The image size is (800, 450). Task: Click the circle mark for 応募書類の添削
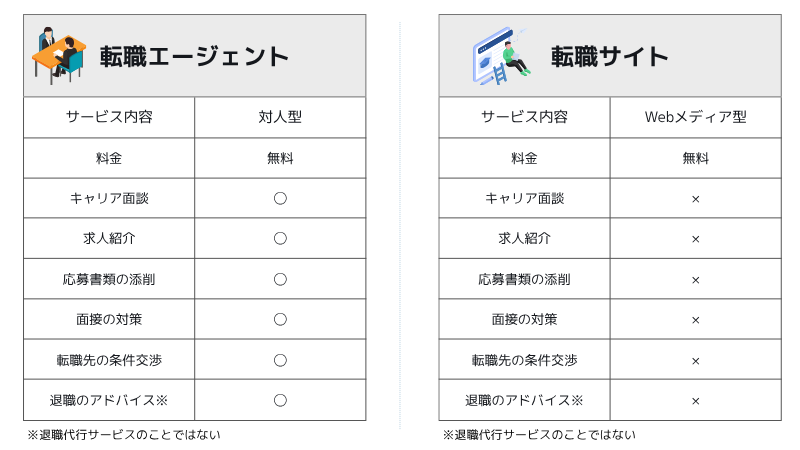click(x=280, y=279)
